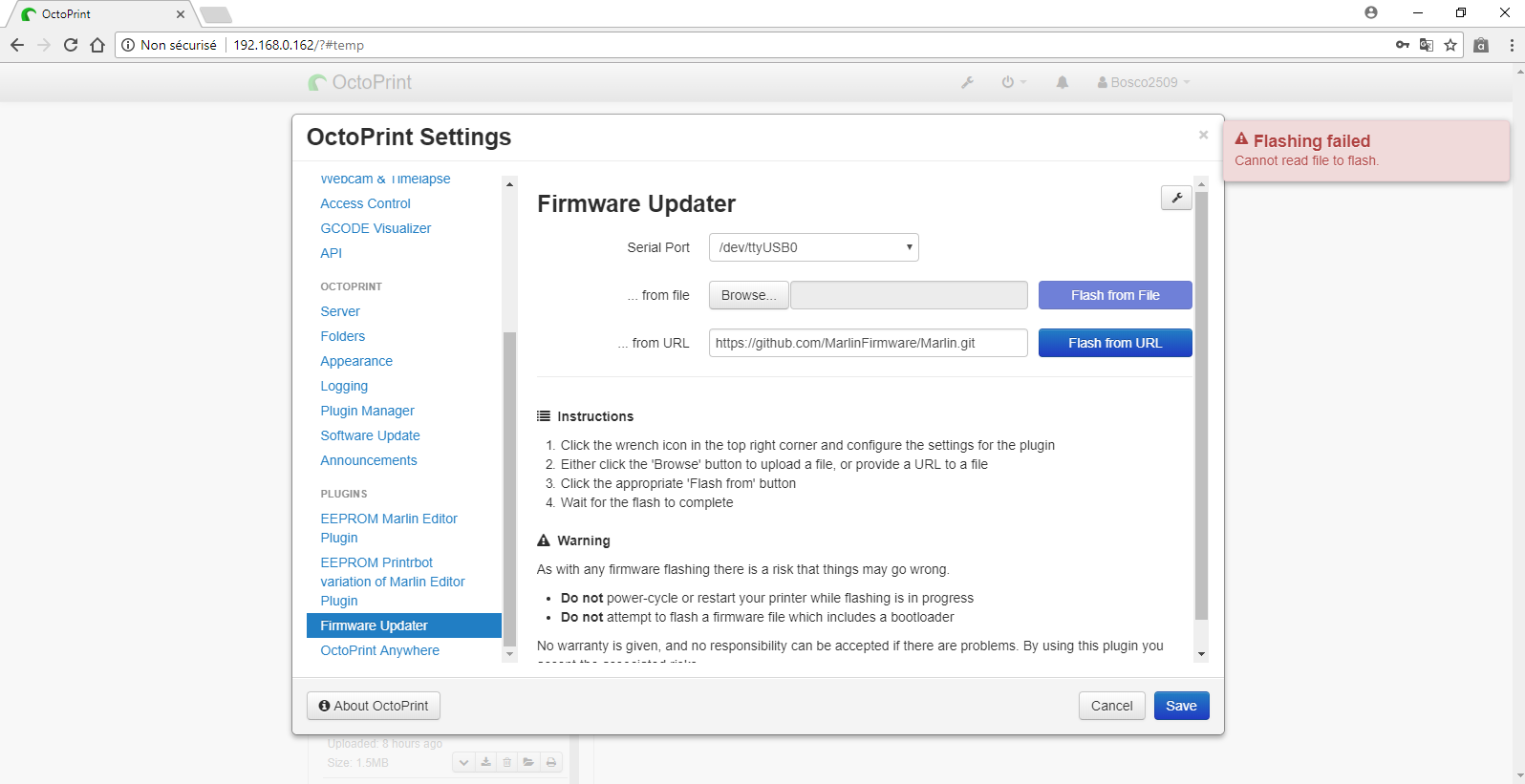The height and width of the screenshot is (784, 1525).
Task: Click the Chrome profile avatar icon
Action: point(1371,12)
